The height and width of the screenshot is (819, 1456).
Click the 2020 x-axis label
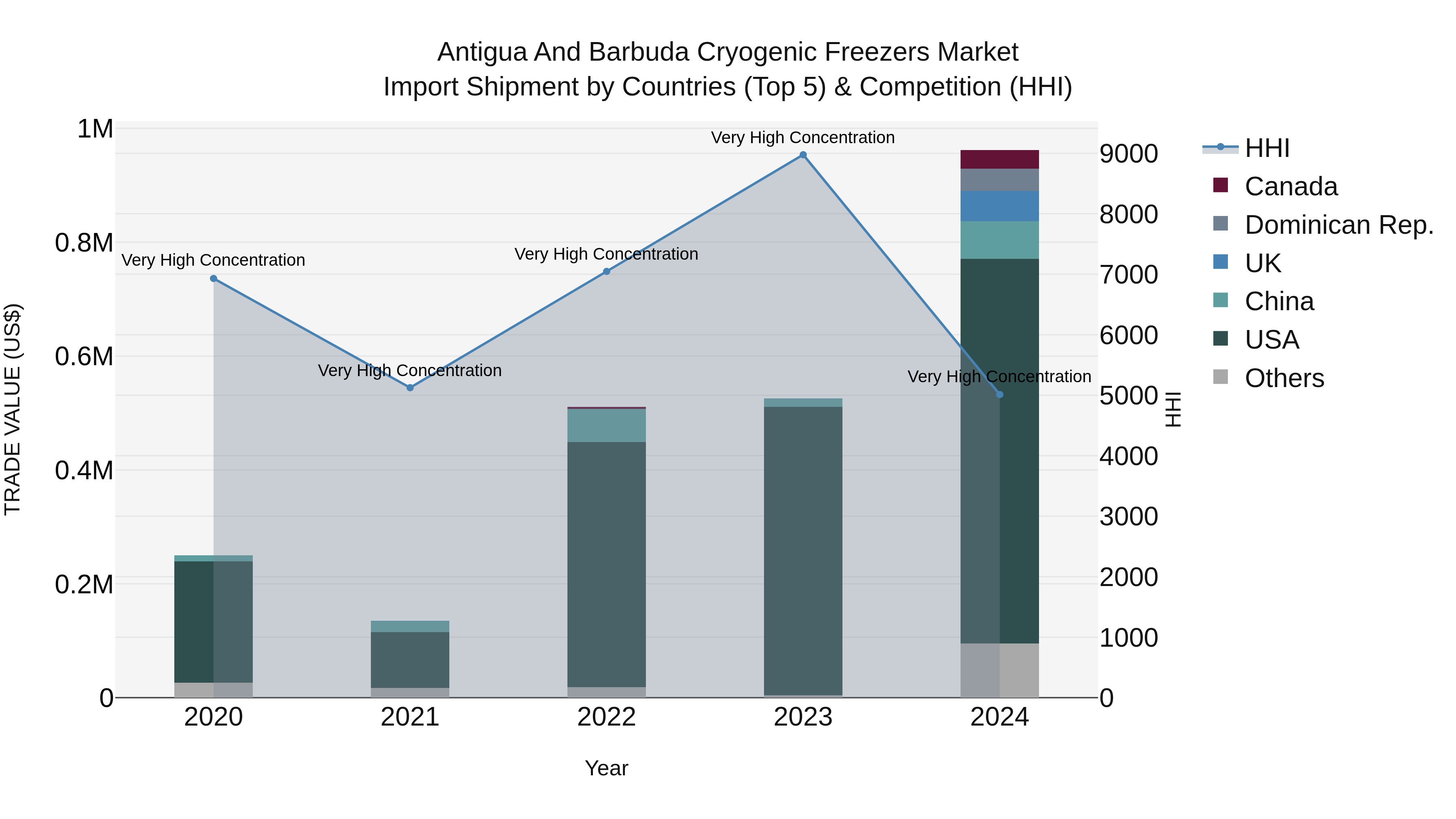(214, 717)
